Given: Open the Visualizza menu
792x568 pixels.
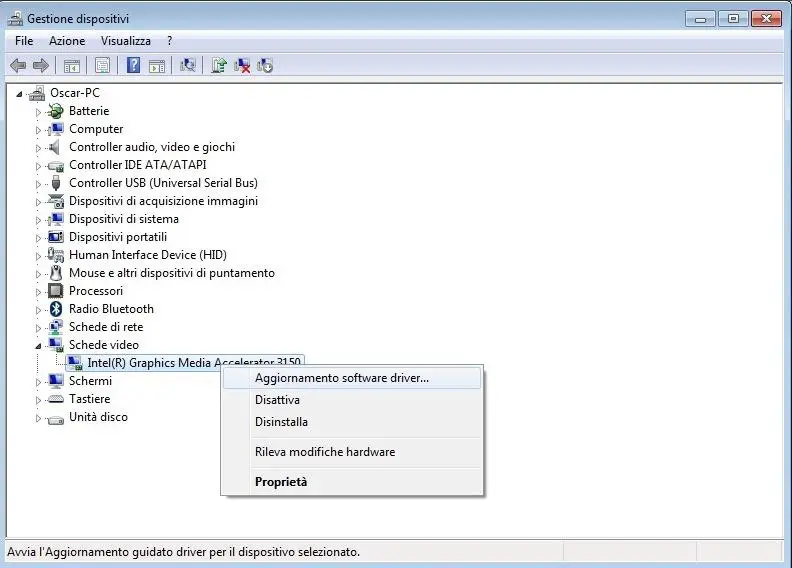Looking at the screenshot, I should (x=126, y=41).
